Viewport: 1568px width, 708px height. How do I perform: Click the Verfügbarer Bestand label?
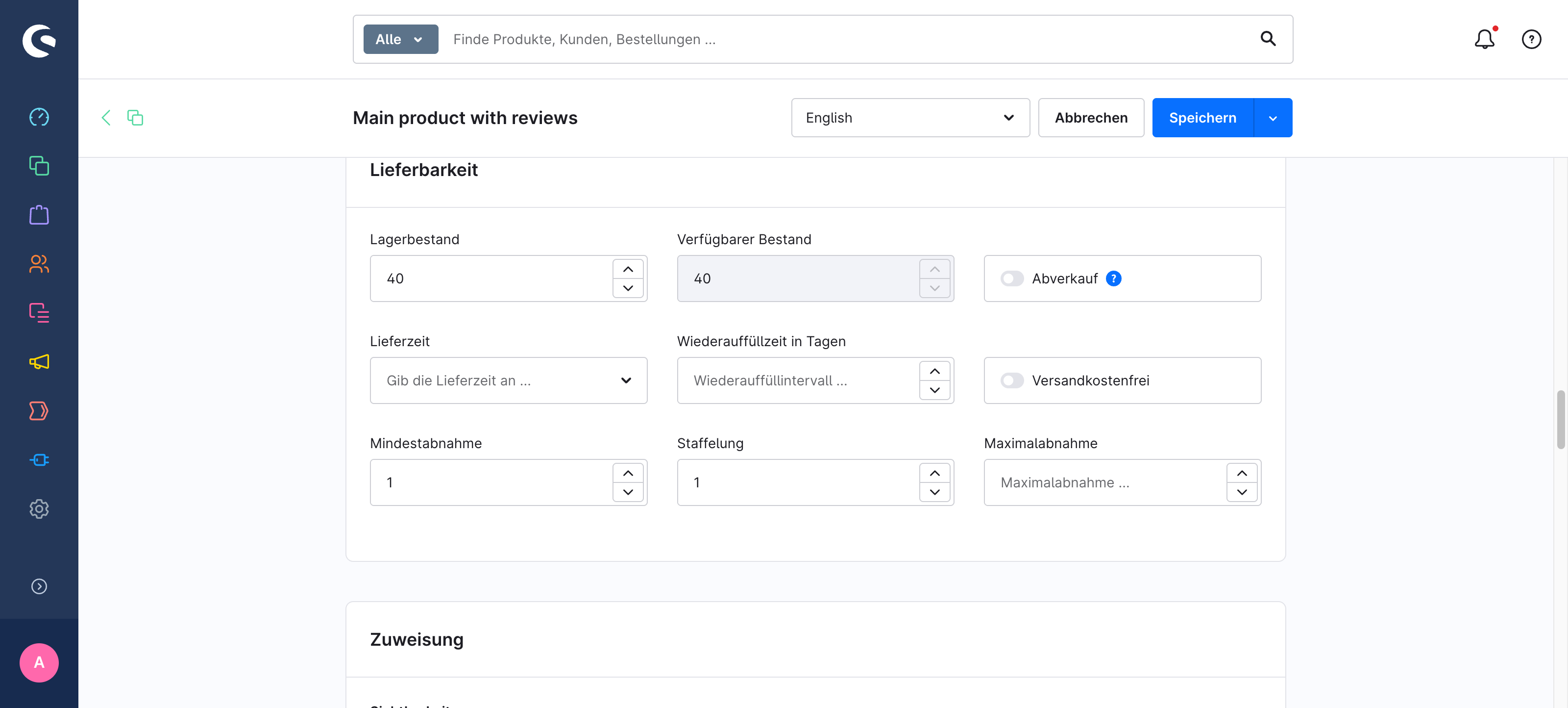click(x=744, y=239)
